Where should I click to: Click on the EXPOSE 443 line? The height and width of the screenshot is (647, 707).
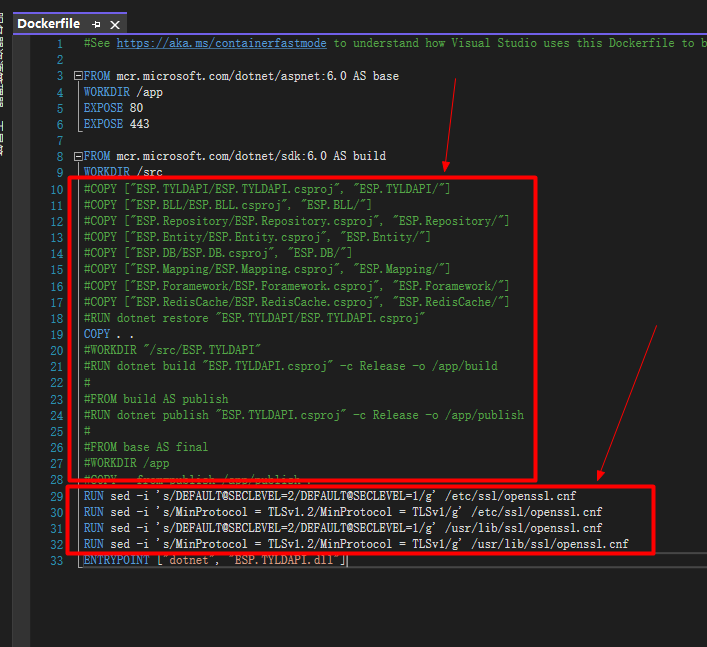[x=116, y=124]
